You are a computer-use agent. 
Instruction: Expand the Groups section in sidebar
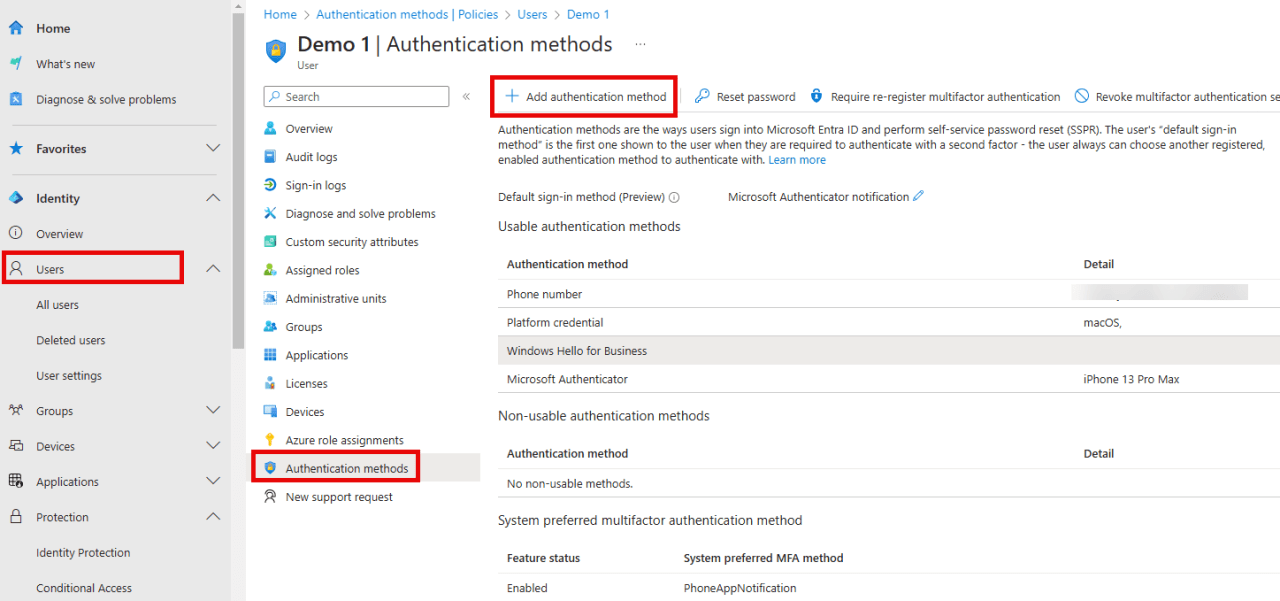(x=213, y=410)
